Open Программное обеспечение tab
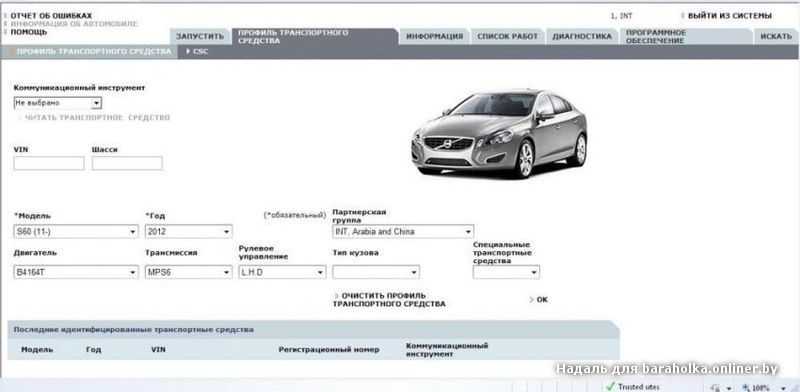800x392 pixels. coord(684,37)
